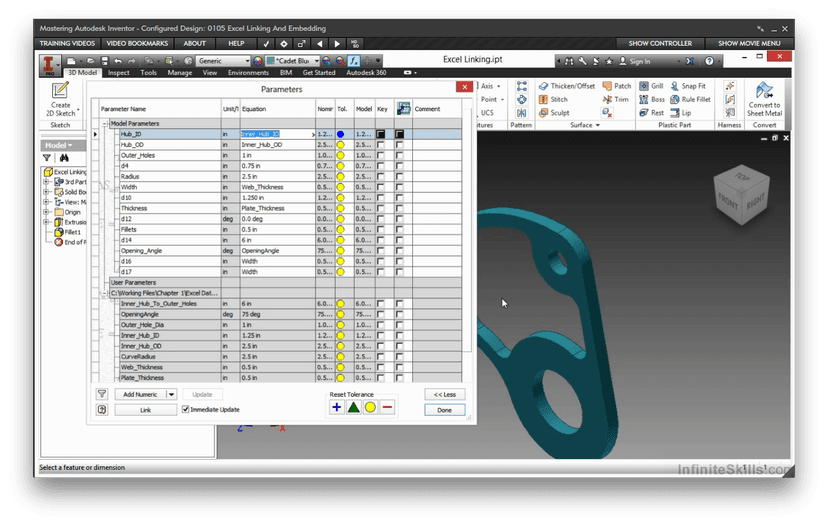Click the yellow circle Reset Tolerance button
Screen dimensions: 828x525
pos(370,407)
